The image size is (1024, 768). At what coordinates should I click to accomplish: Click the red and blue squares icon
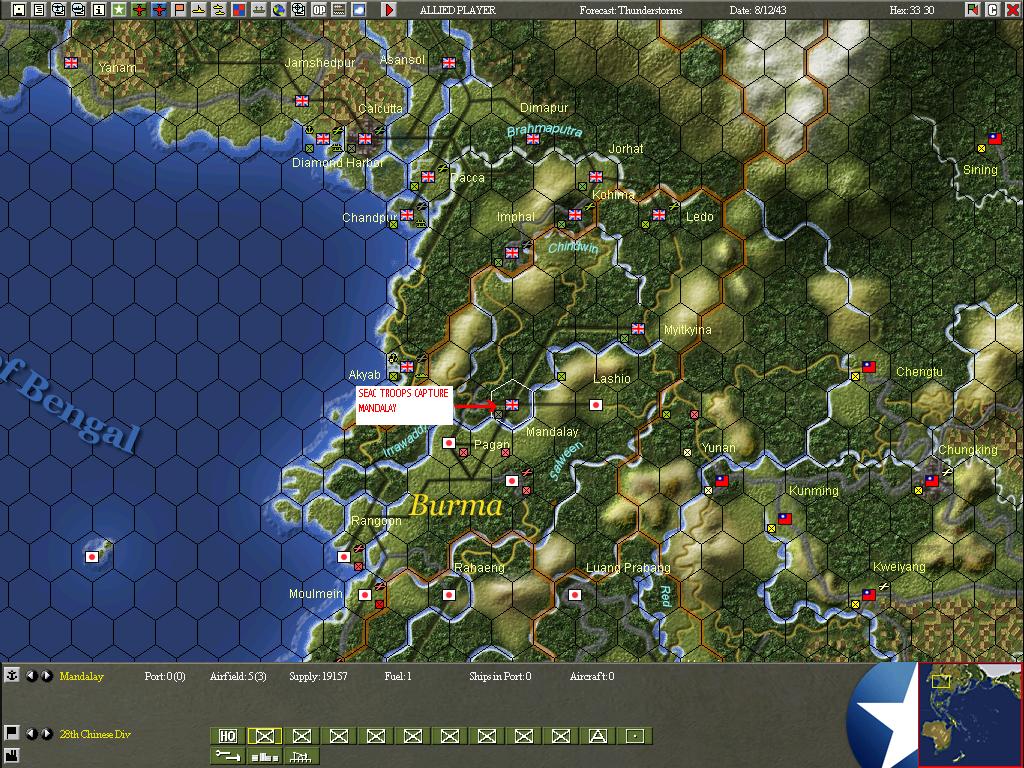pos(239,9)
